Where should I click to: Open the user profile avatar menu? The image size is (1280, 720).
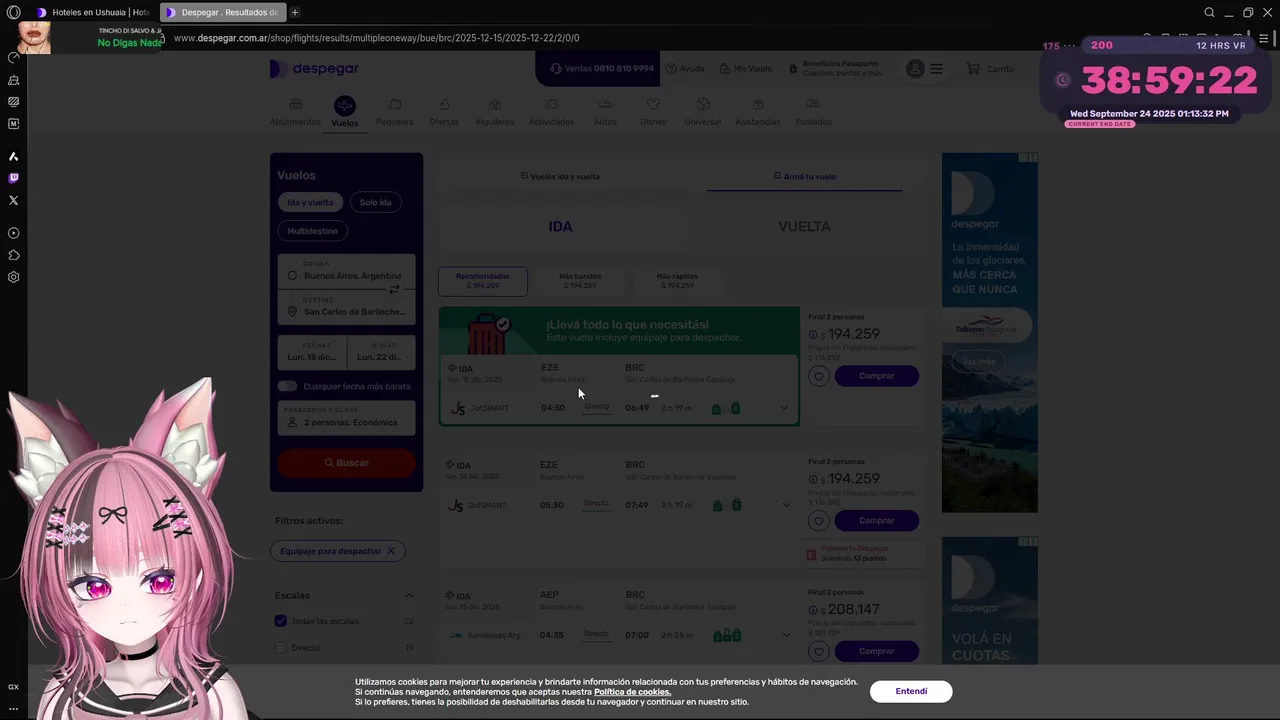(x=915, y=69)
